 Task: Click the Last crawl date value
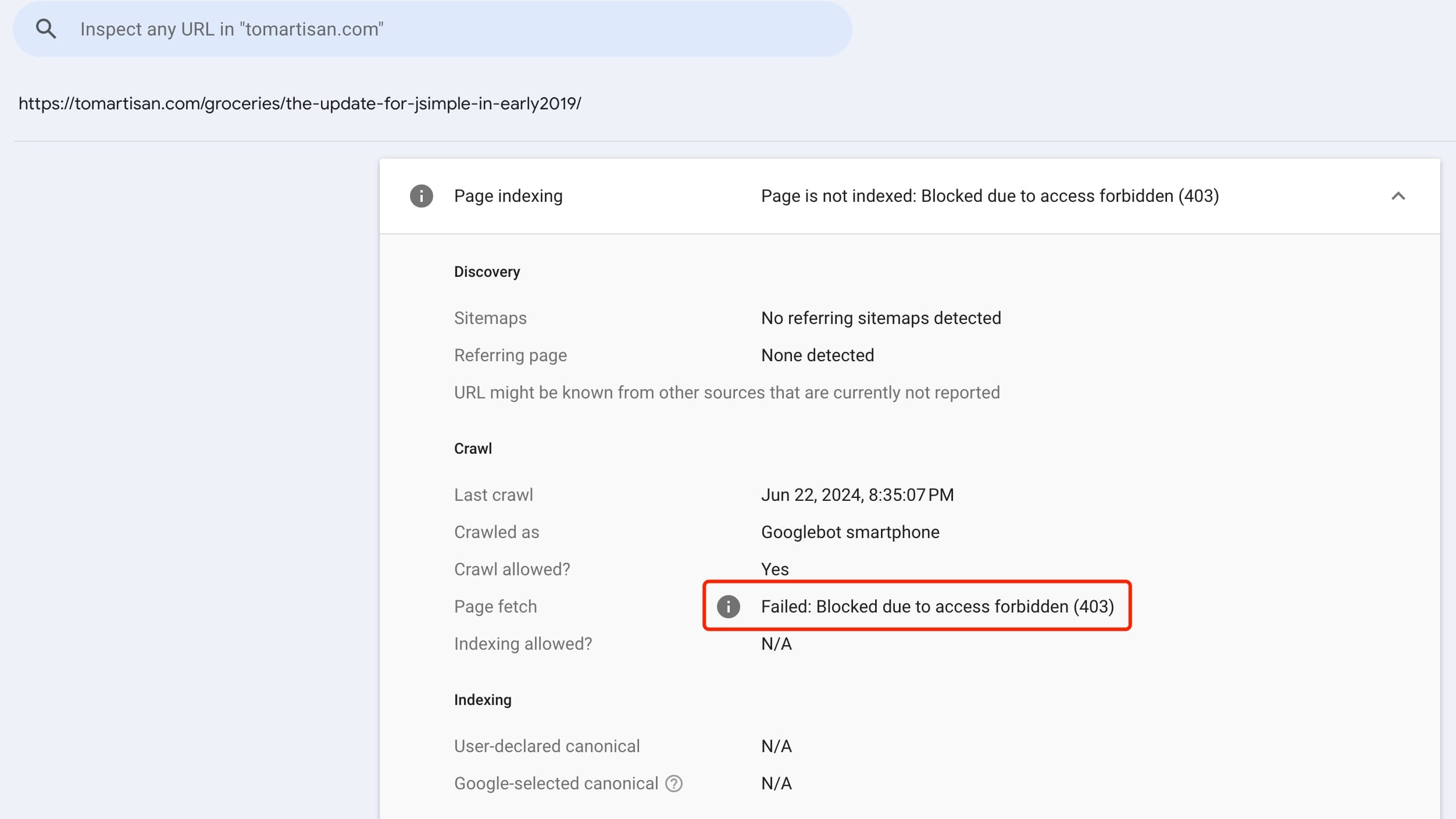[x=857, y=495]
